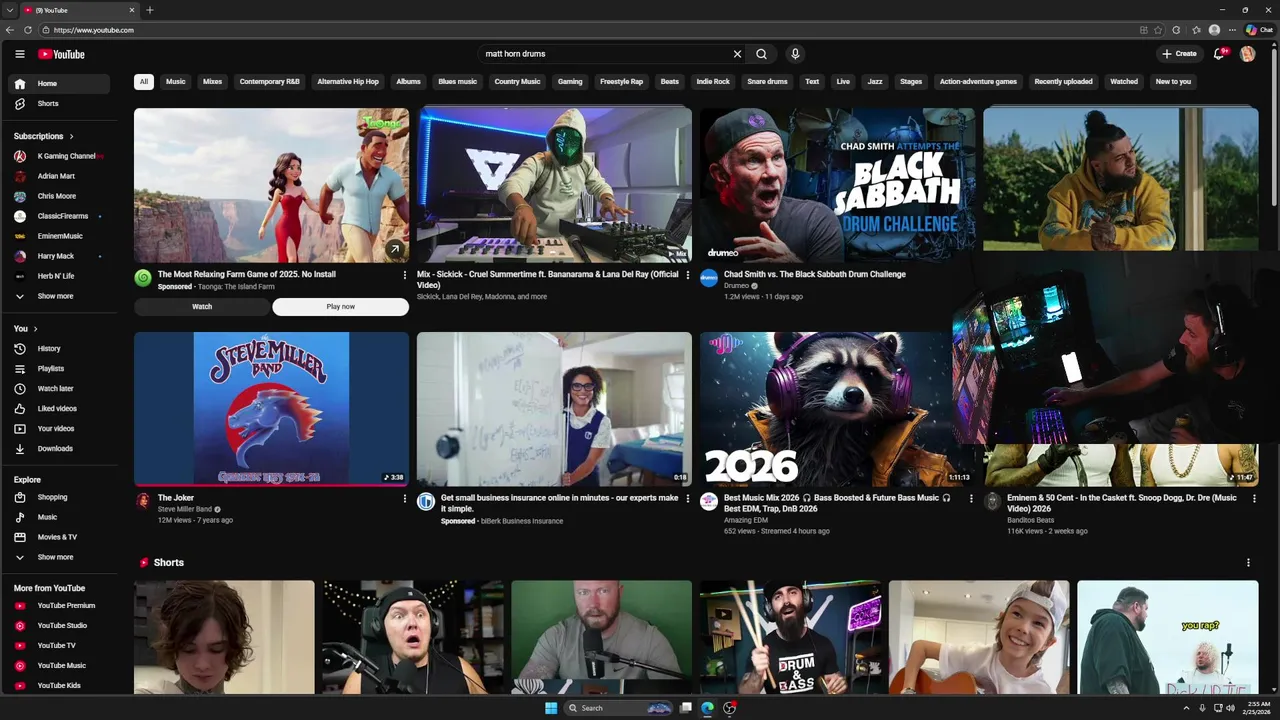
Task: Select the Alternative Hip Hop chip
Action: tap(348, 82)
